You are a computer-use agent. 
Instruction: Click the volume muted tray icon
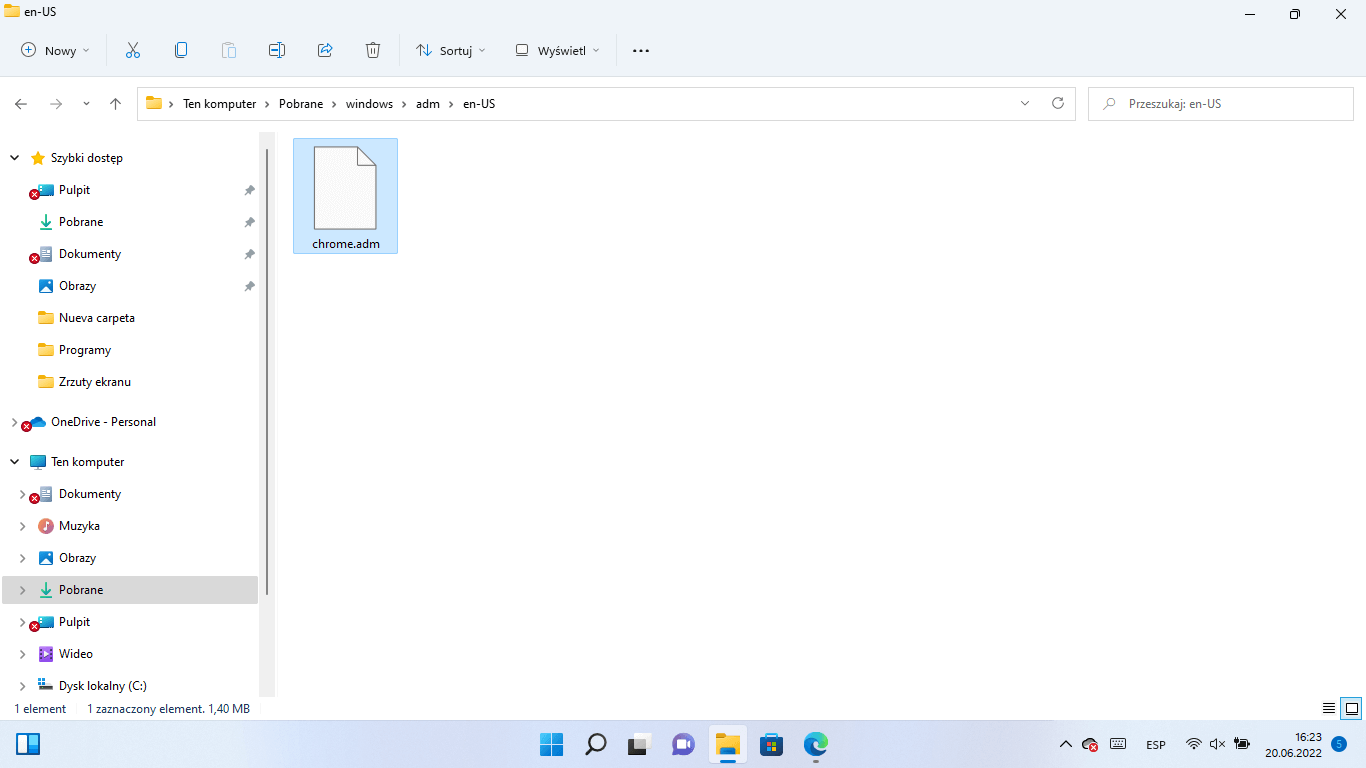(x=1217, y=744)
